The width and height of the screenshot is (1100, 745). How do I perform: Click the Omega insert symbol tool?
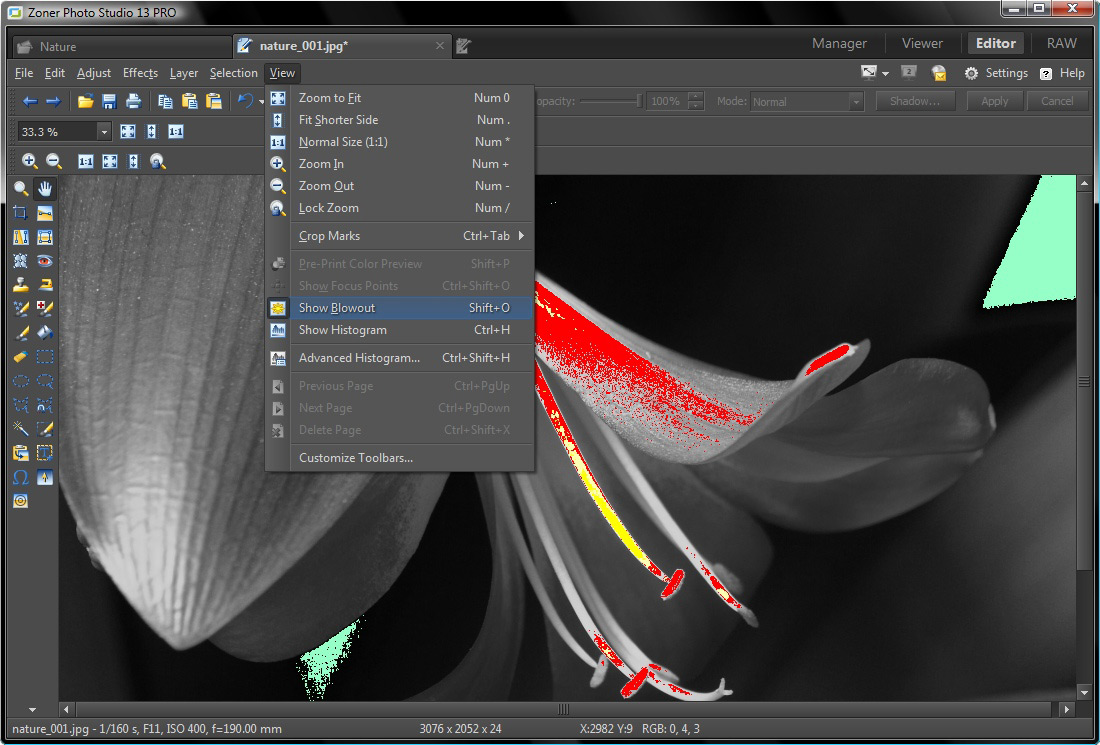coord(20,477)
